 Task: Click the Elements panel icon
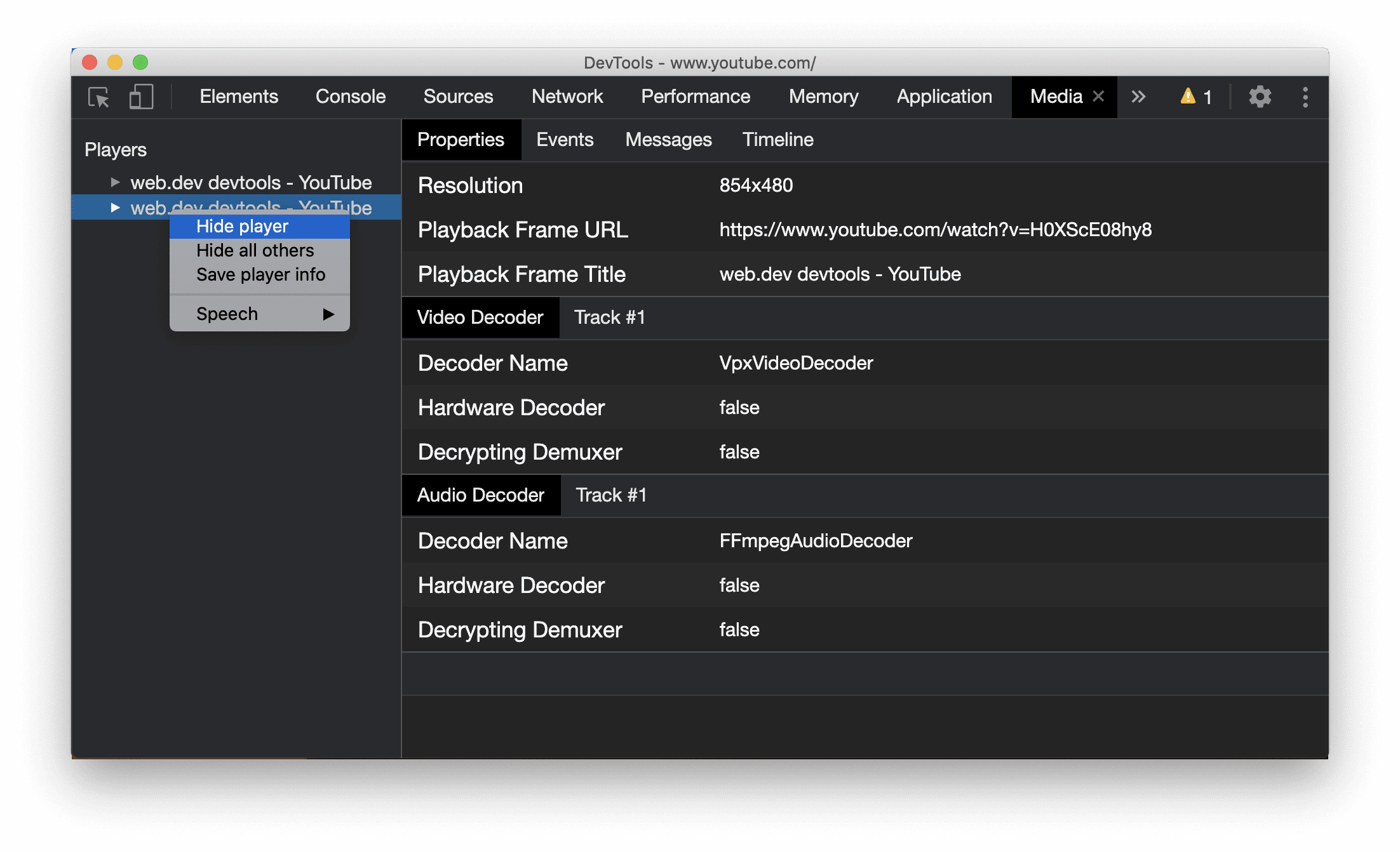pyautogui.click(x=237, y=97)
